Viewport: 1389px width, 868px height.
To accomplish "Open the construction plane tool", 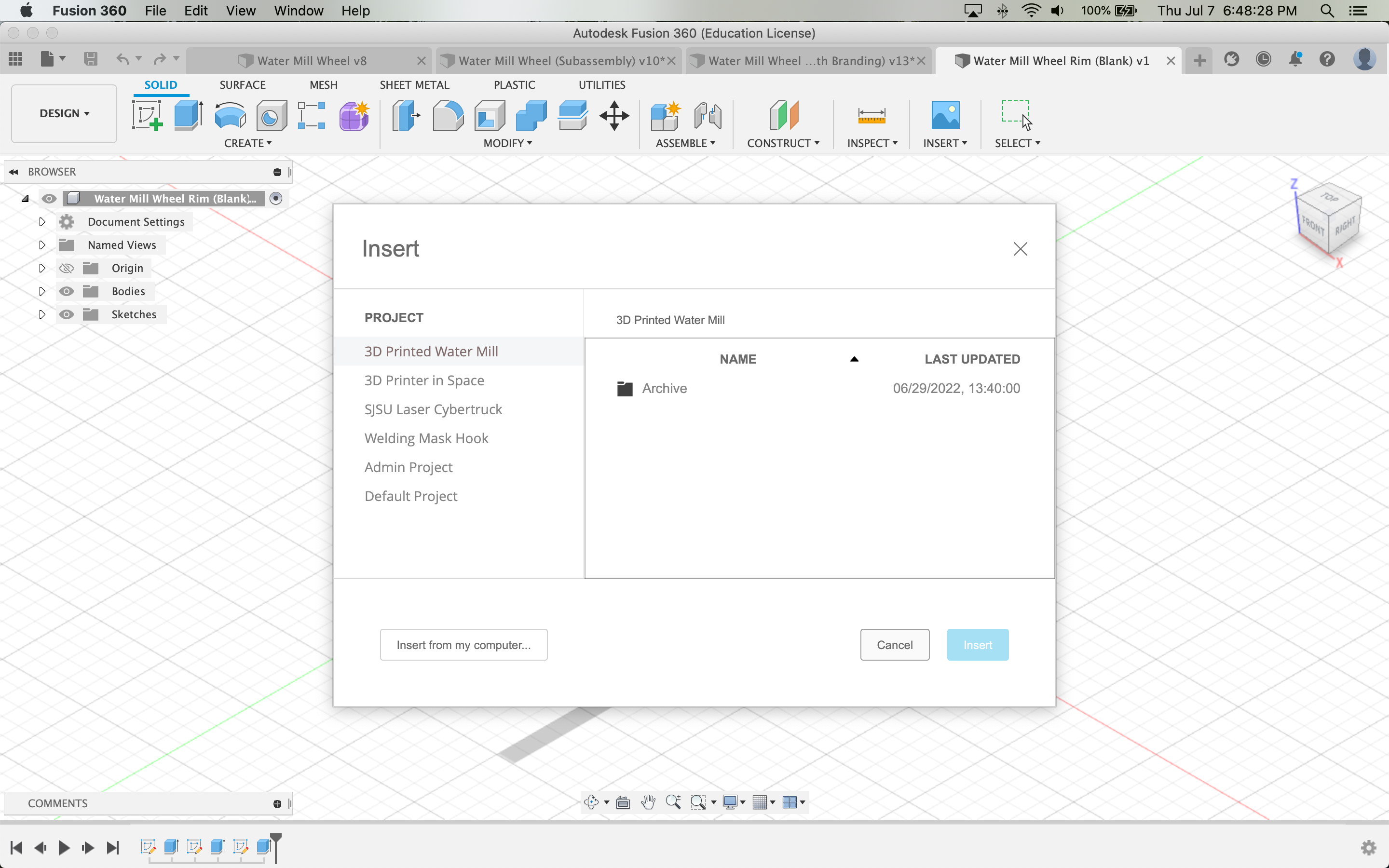I will [782, 115].
